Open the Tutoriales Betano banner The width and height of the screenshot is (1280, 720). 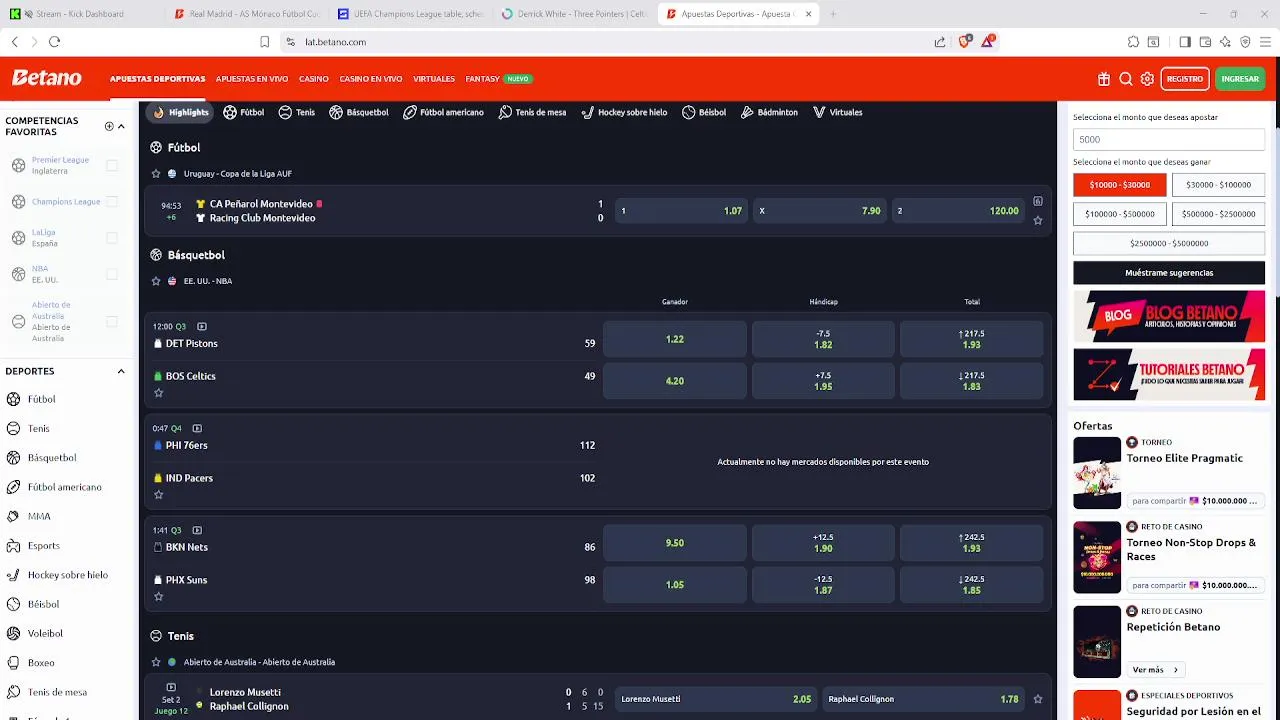click(x=1169, y=375)
